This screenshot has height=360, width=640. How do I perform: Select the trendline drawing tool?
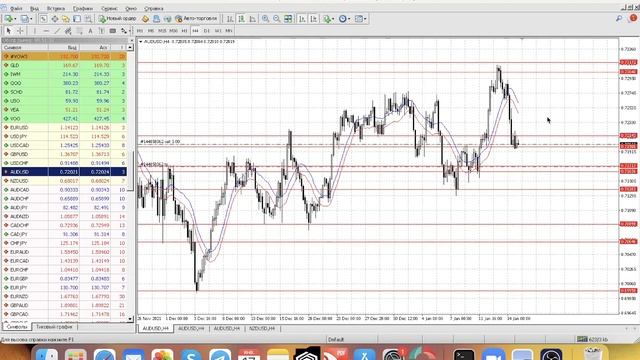(57, 31)
